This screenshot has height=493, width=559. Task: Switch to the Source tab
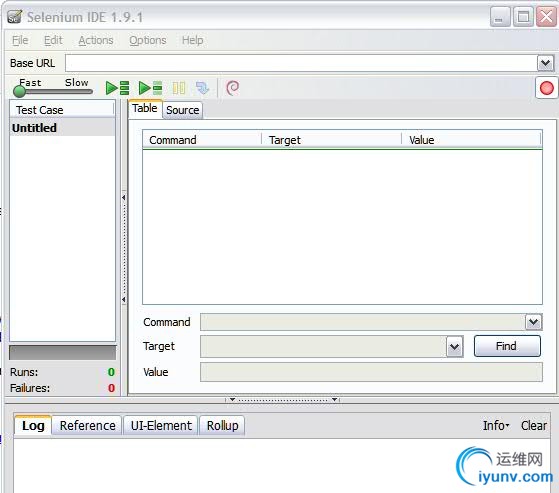(183, 110)
